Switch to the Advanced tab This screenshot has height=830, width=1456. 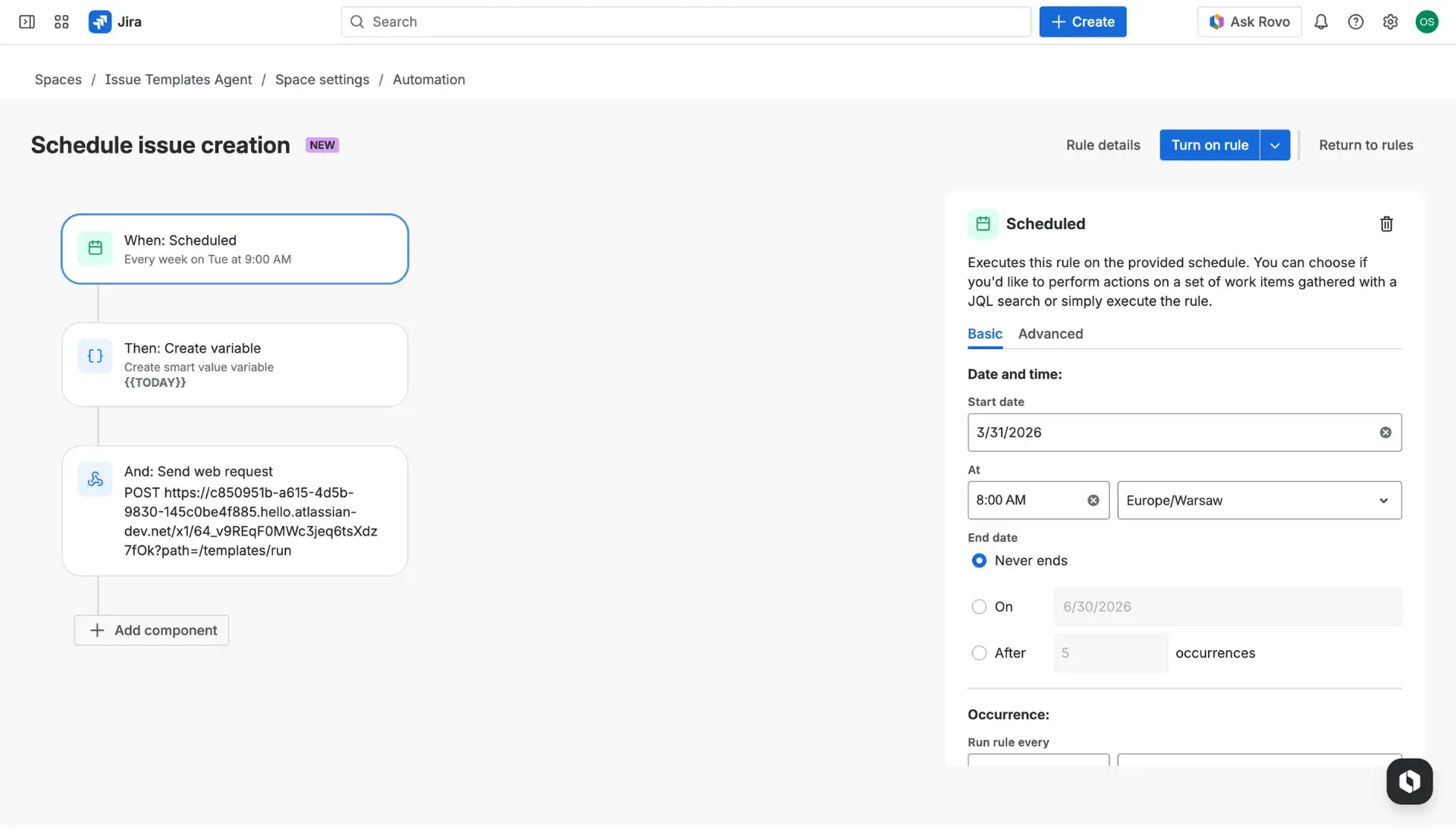tap(1050, 334)
